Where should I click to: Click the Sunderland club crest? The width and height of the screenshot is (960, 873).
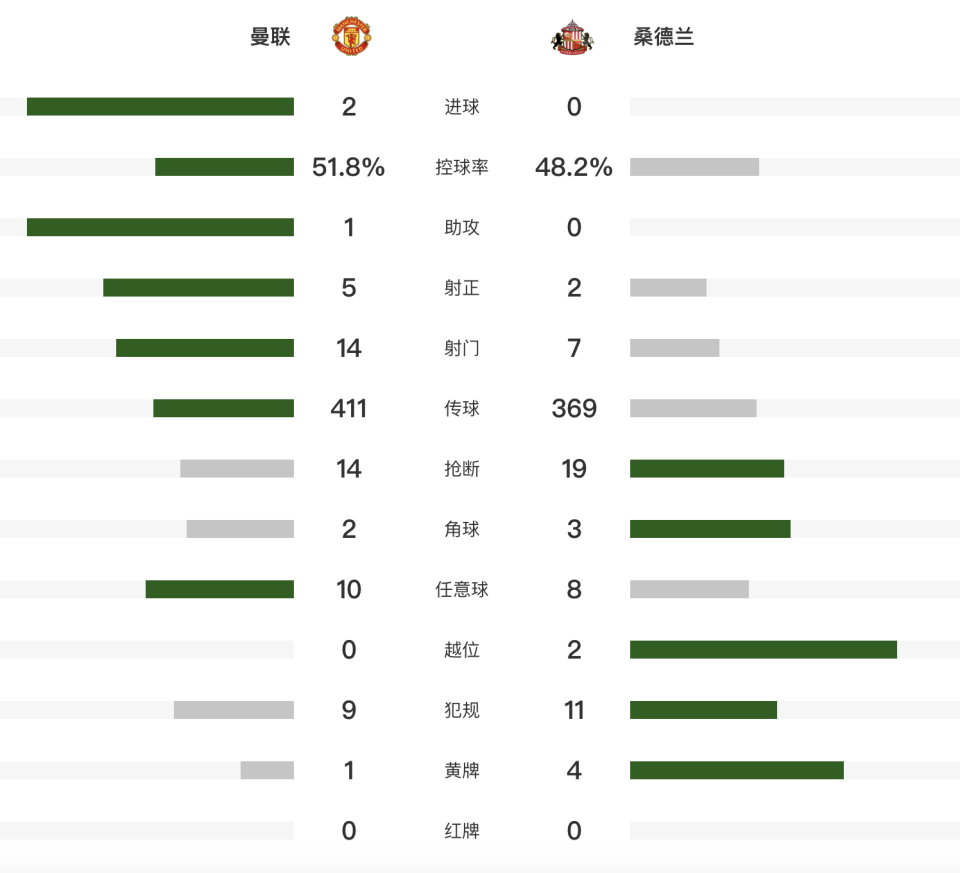[573, 37]
